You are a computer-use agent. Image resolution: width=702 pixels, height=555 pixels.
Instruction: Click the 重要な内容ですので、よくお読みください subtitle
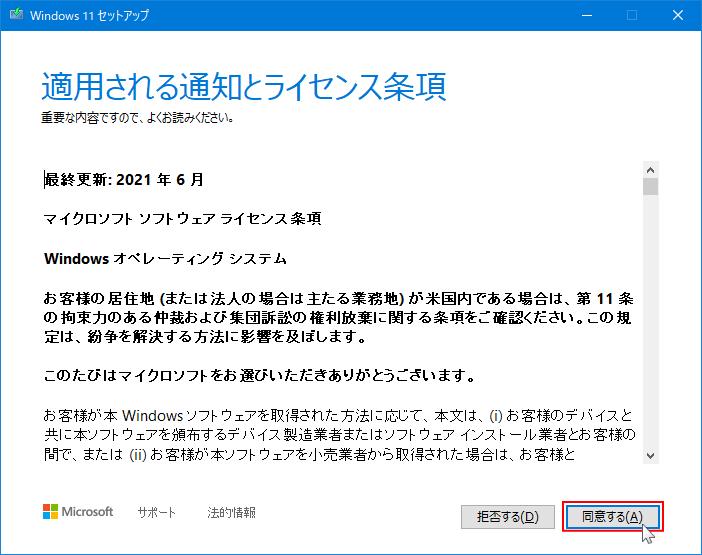coord(137,118)
